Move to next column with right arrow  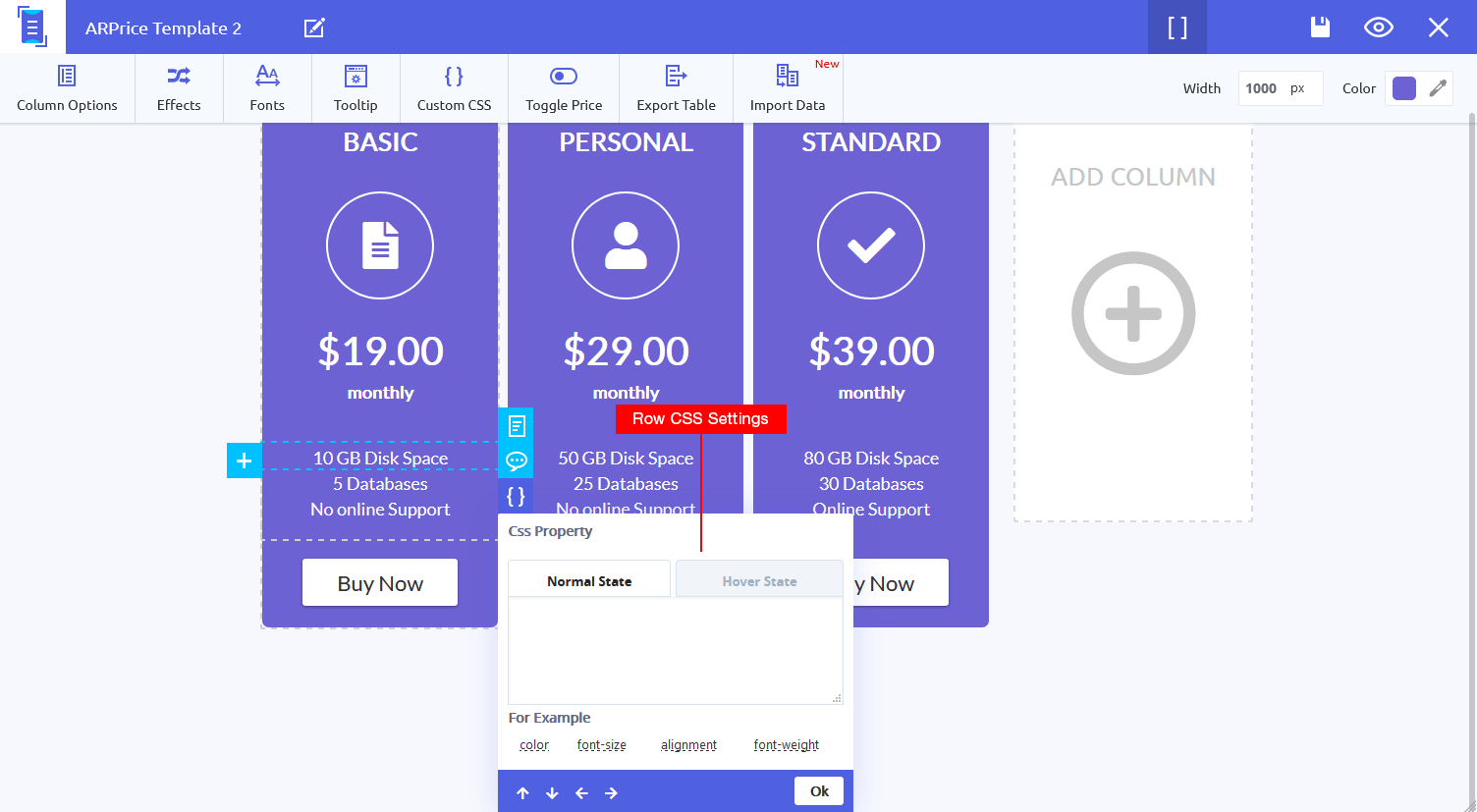(611, 793)
